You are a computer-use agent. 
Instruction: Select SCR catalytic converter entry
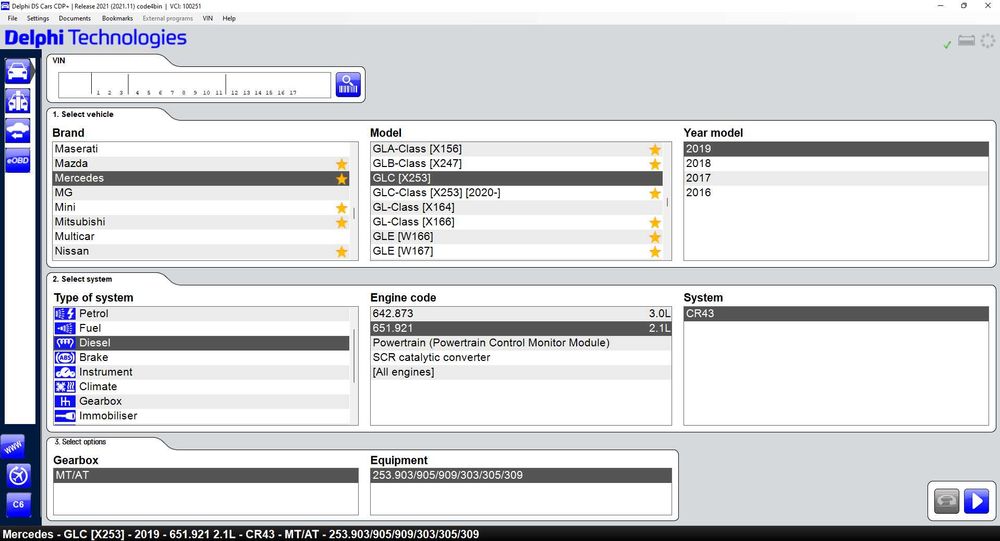tap(521, 357)
